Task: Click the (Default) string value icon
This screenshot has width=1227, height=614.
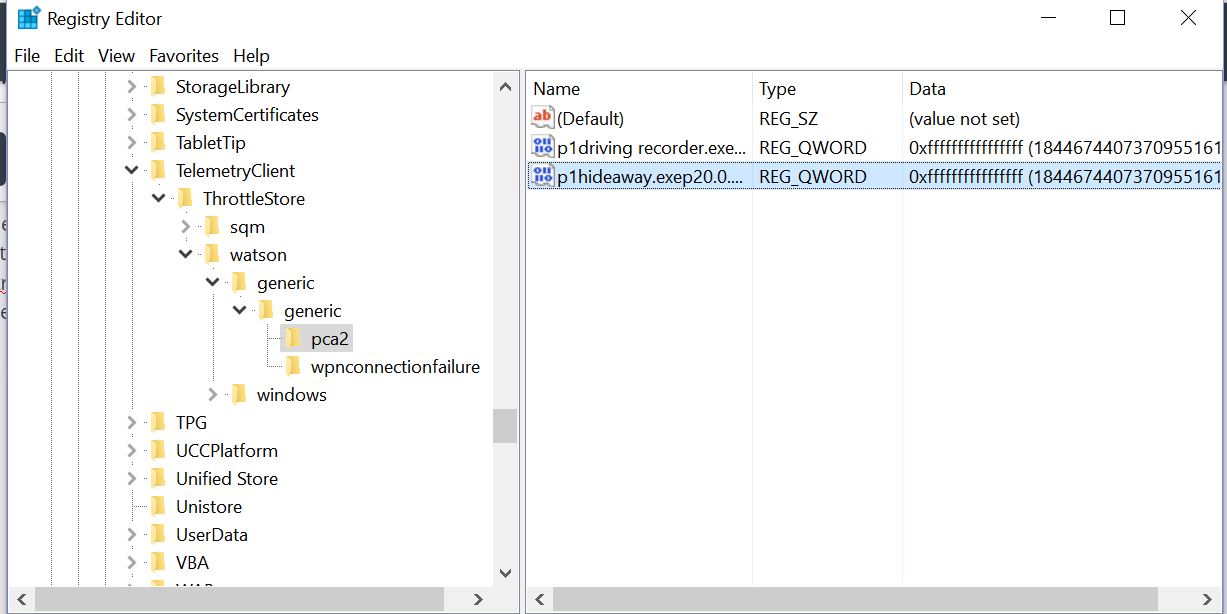Action: click(x=543, y=118)
